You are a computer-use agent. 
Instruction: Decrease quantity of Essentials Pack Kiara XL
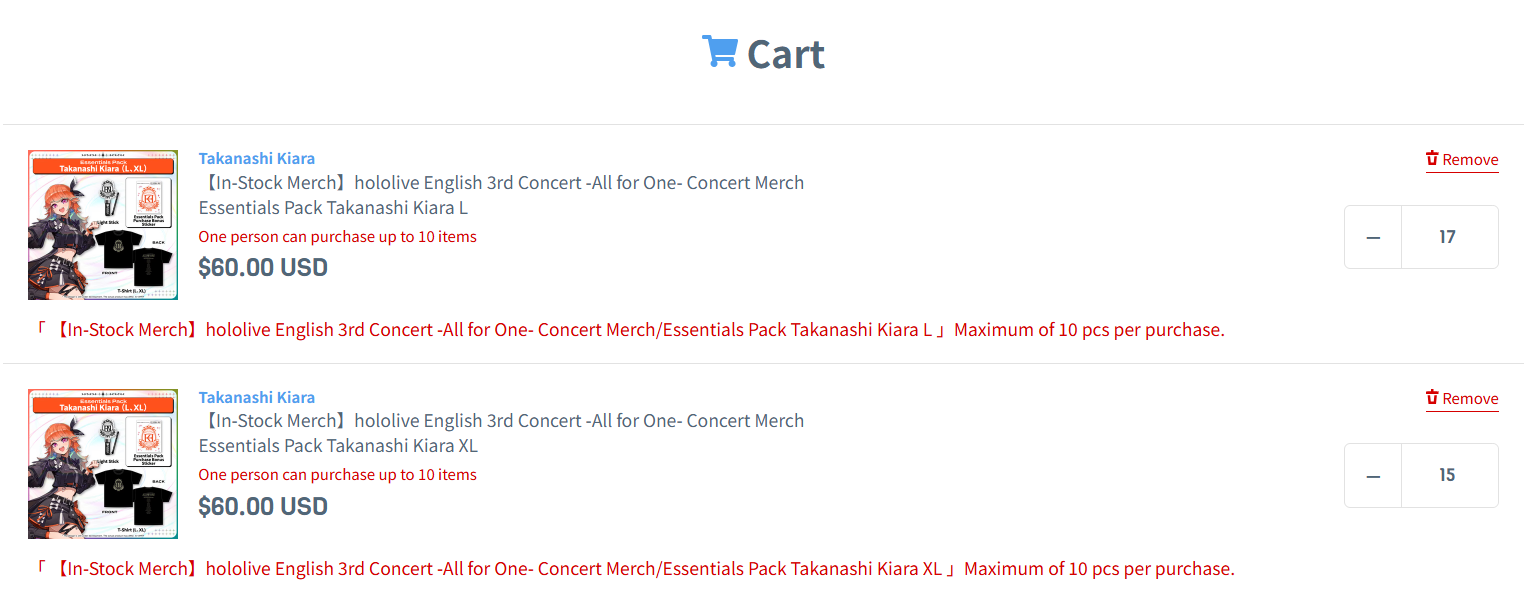[x=1373, y=476]
